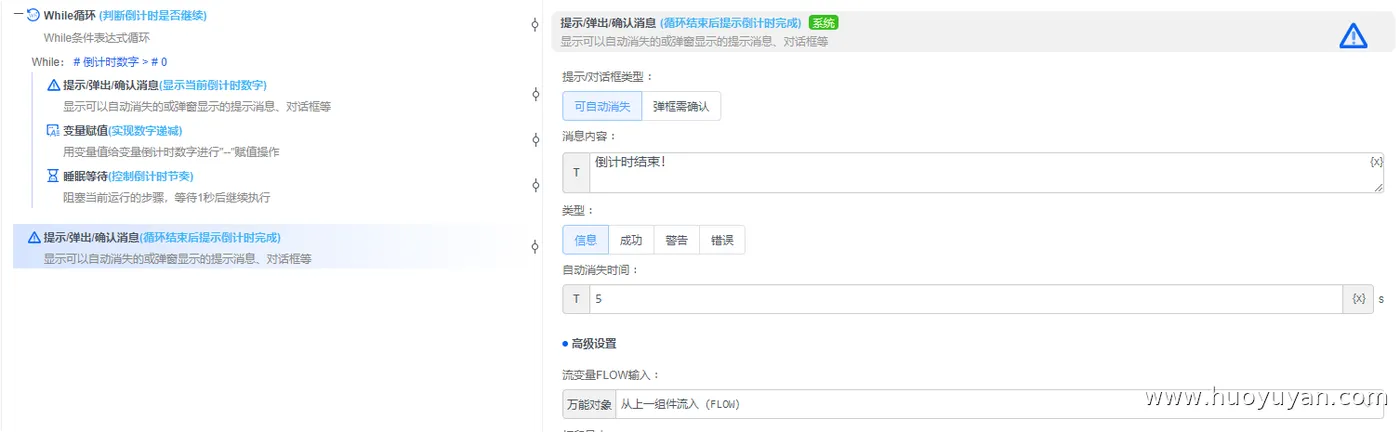
Task: Click the textarea resize handle in 消息内容
Action: [x=1379, y=187]
